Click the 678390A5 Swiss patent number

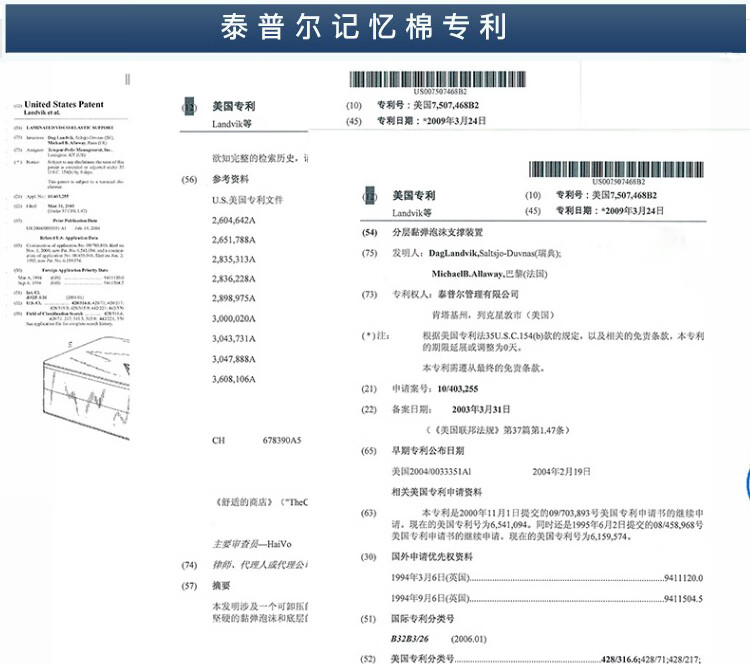tap(282, 440)
